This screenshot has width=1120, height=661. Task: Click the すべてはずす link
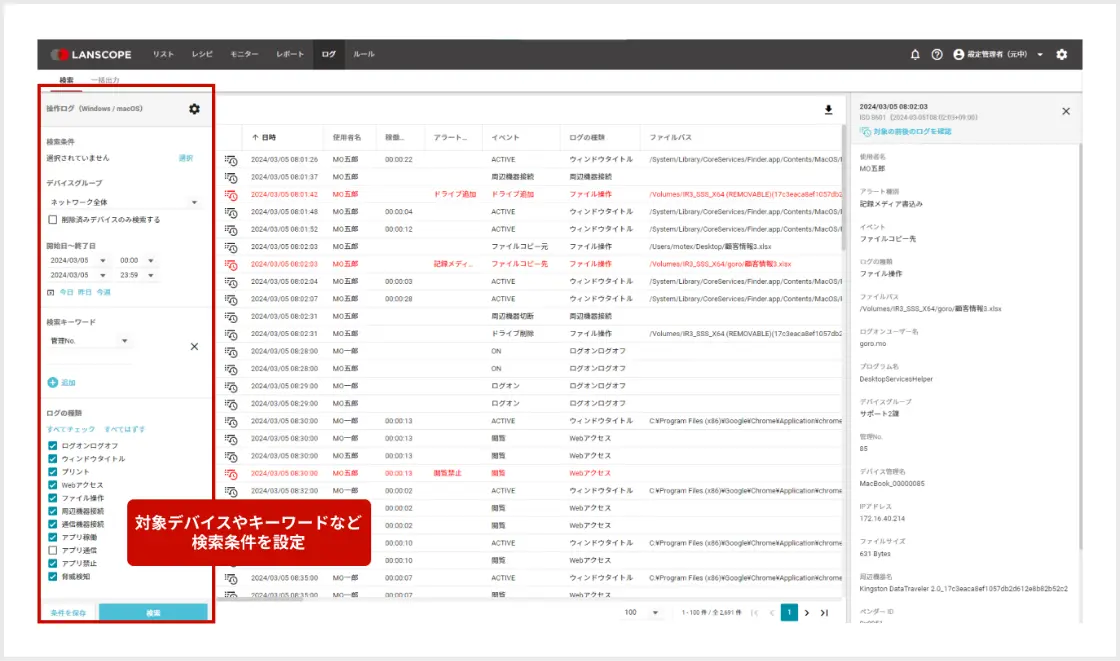(124, 429)
